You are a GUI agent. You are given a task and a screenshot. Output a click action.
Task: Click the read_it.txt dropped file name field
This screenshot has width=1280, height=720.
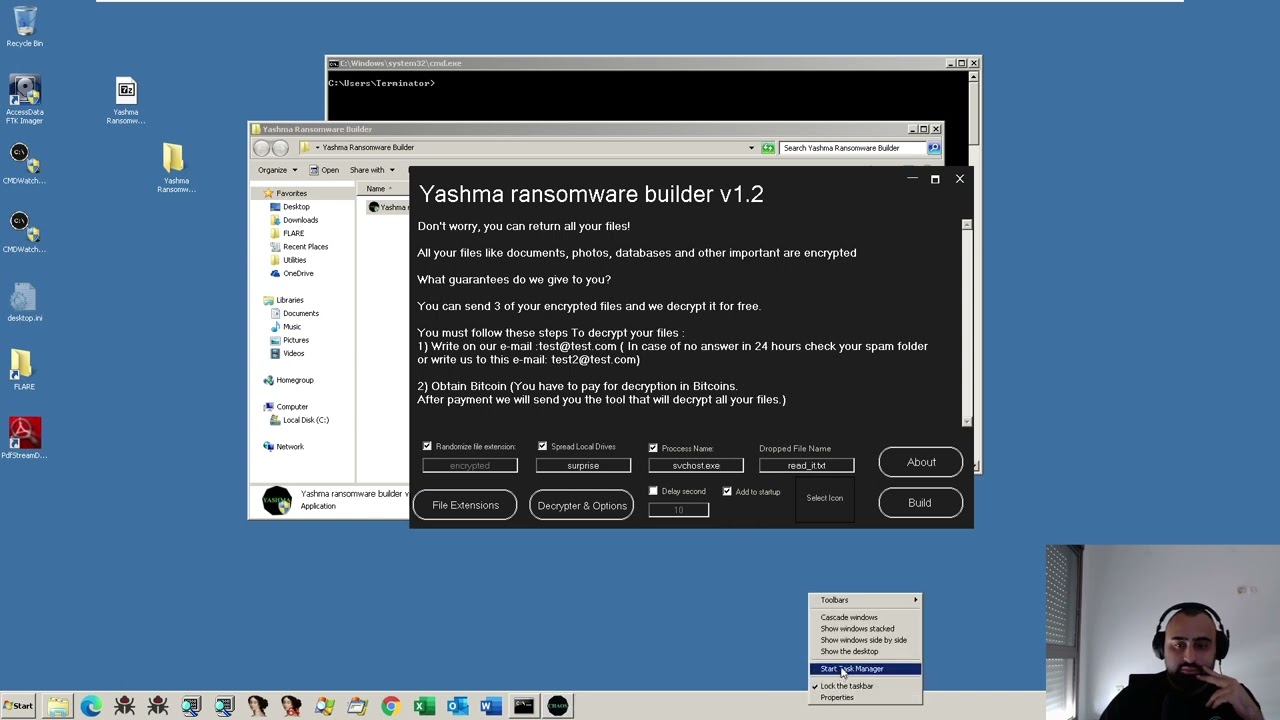(x=806, y=466)
